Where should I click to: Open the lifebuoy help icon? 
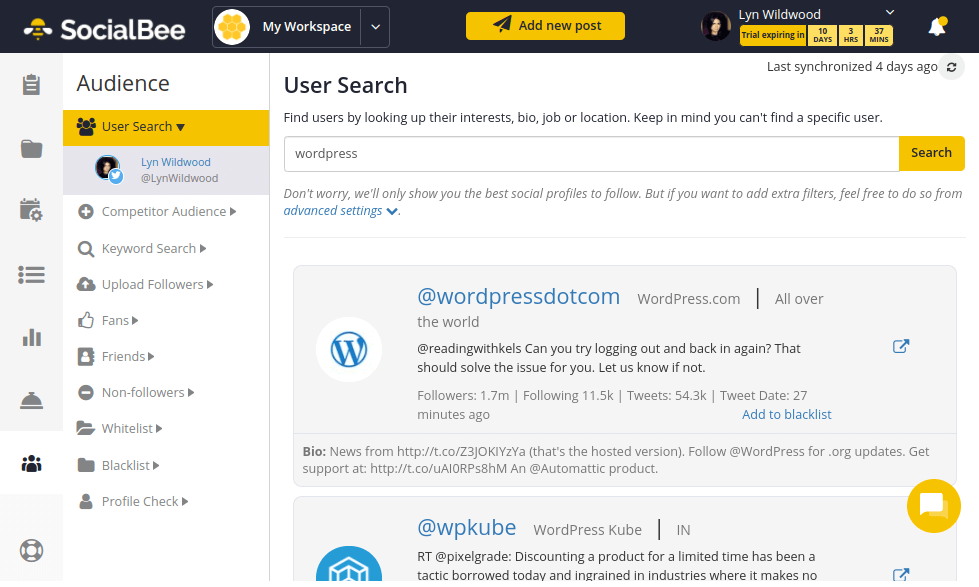[31, 550]
